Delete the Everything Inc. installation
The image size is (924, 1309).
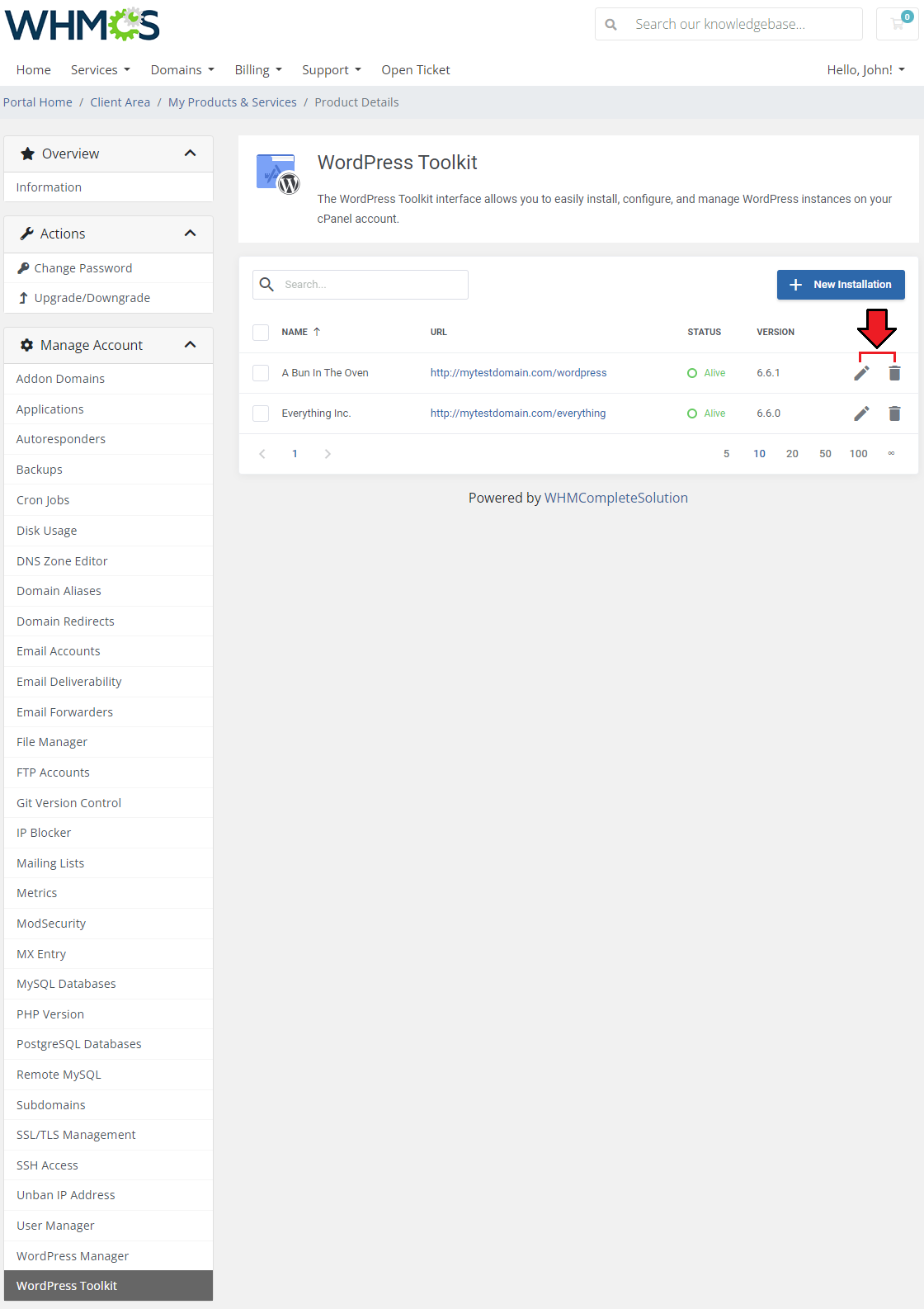[894, 413]
